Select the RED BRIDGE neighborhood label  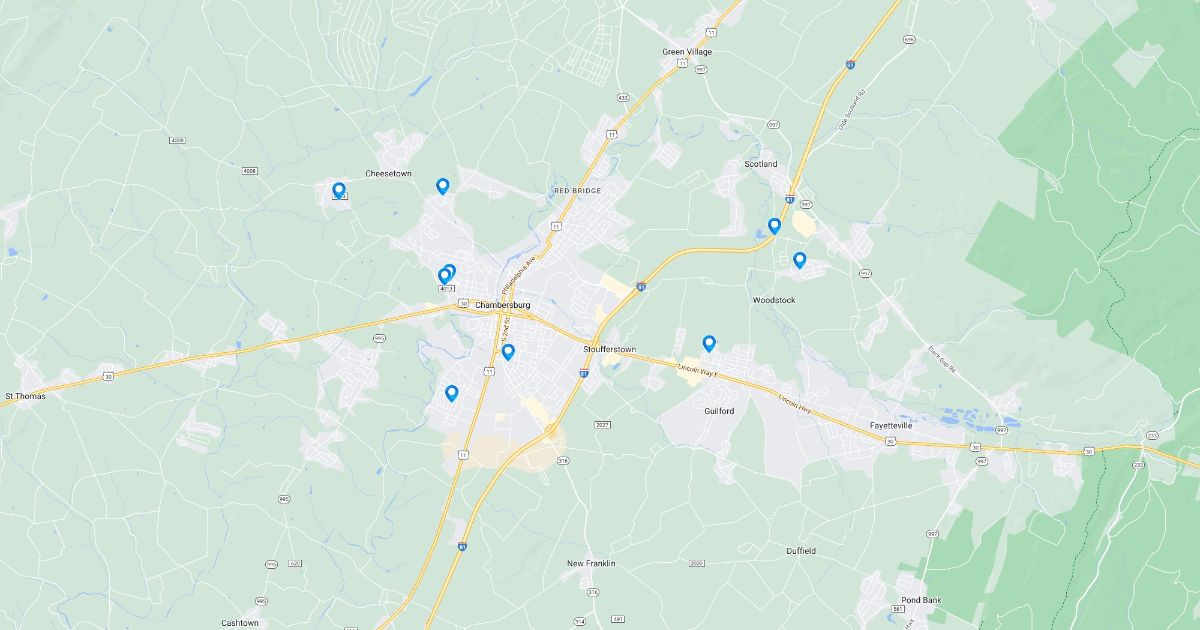(x=577, y=190)
